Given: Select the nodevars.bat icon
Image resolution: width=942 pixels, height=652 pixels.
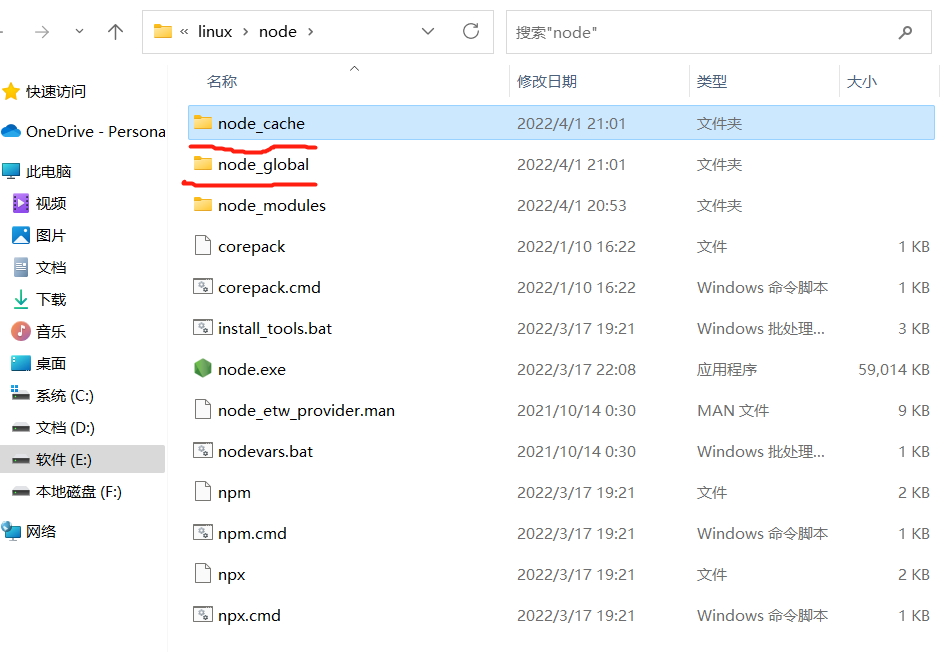Looking at the screenshot, I should pyautogui.click(x=203, y=451).
